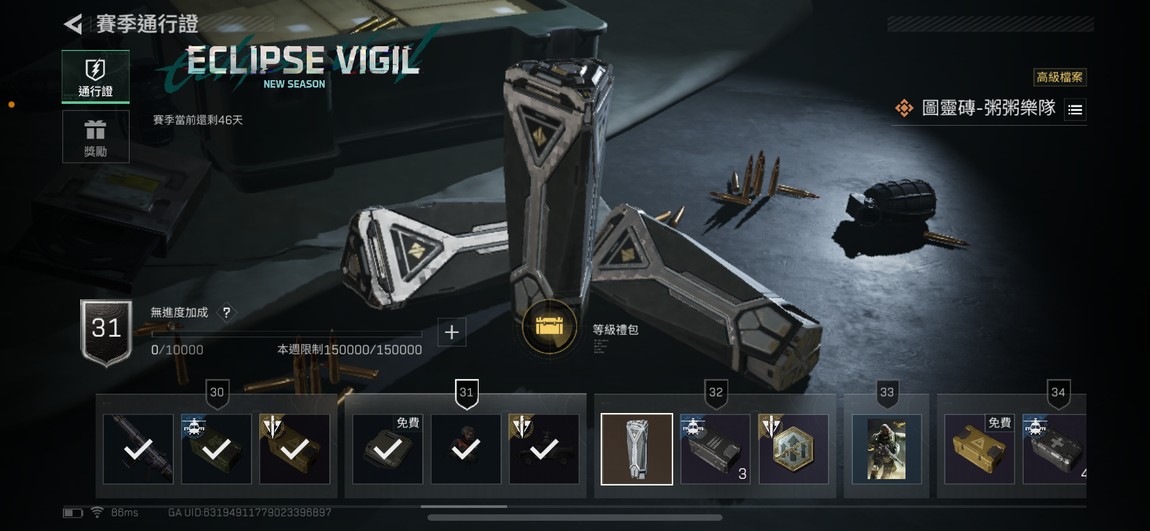Click the level 31 shield badge
The height and width of the screenshot is (531, 1150).
point(106,332)
